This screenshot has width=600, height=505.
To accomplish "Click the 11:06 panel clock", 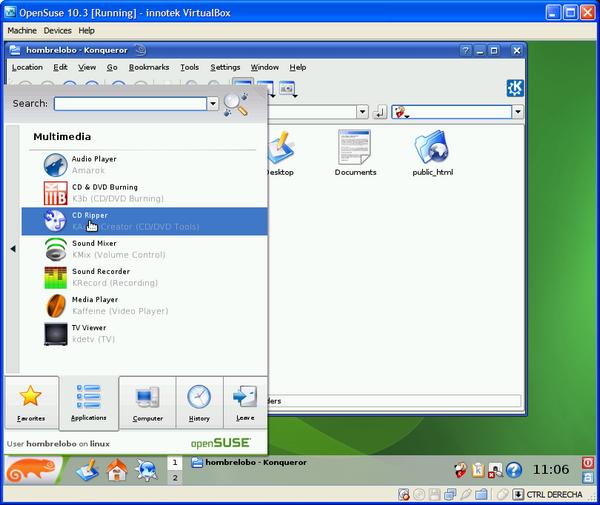I will pos(551,470).
